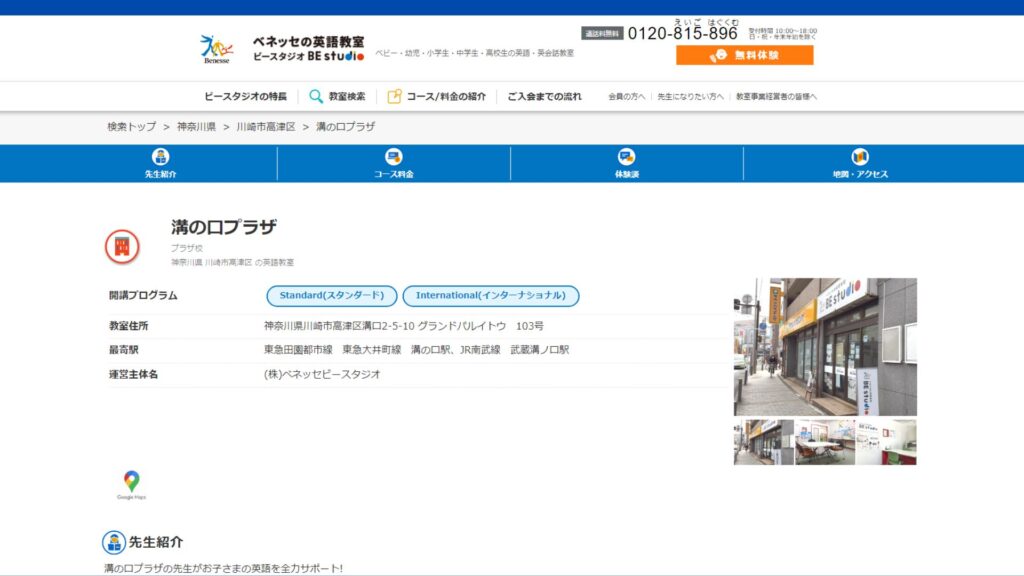Click the 溝のロプラザ heading
Screen dimensions: 1024x576
point(223,227)
